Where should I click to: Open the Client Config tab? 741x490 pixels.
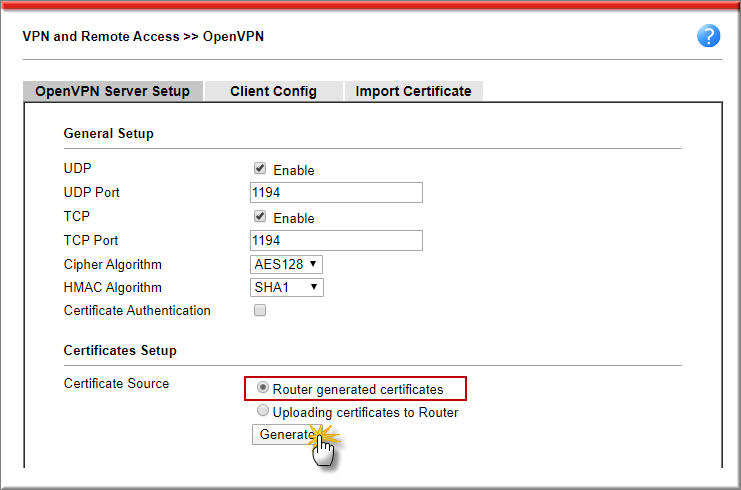273,91
